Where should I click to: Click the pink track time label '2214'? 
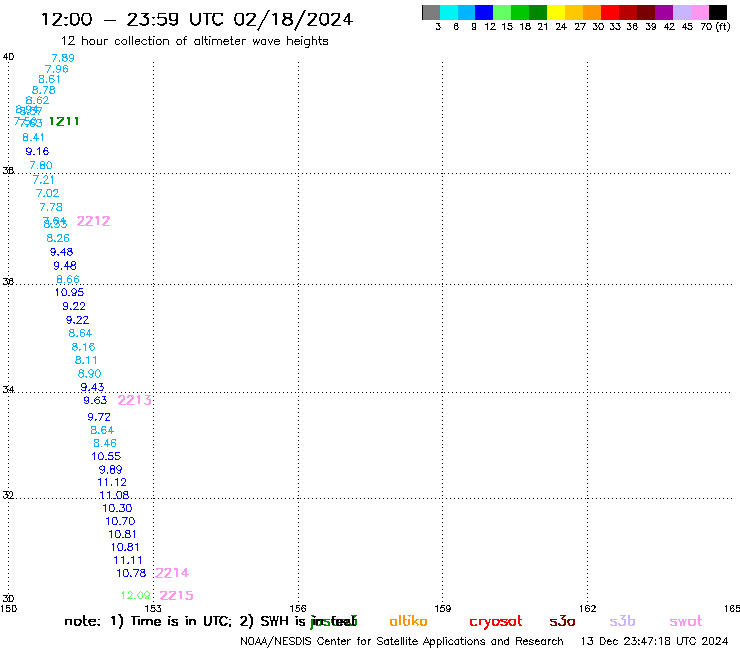click(x=172, y=573)
